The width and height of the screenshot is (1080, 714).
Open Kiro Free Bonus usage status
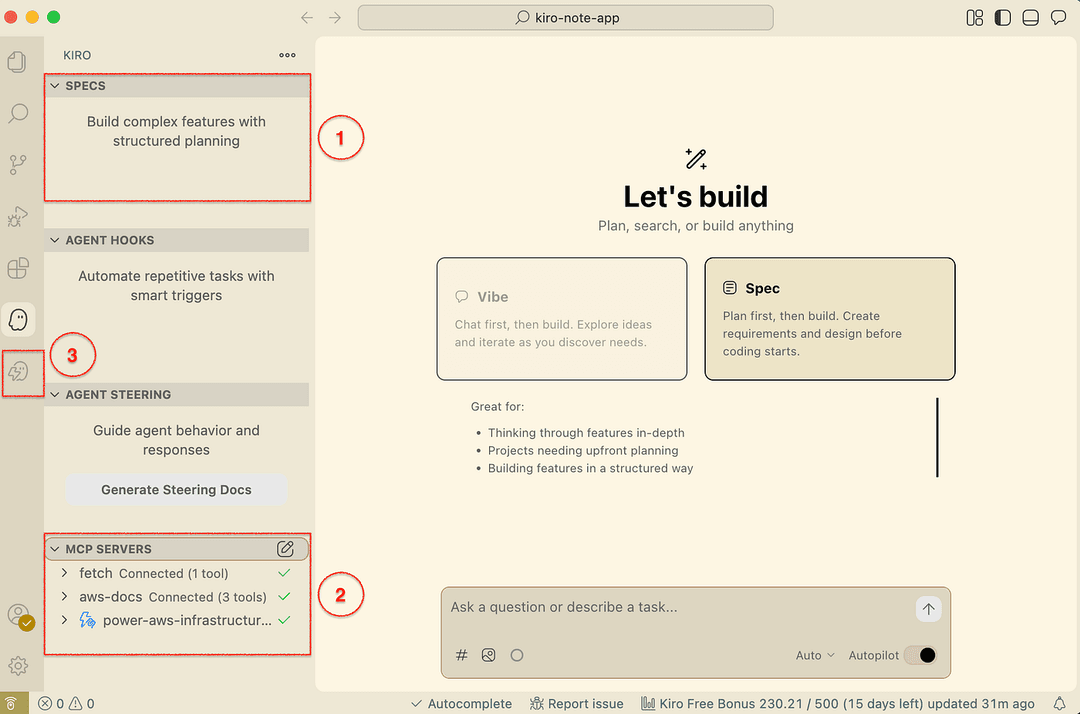pyautogui.click(x=838, y=704)
